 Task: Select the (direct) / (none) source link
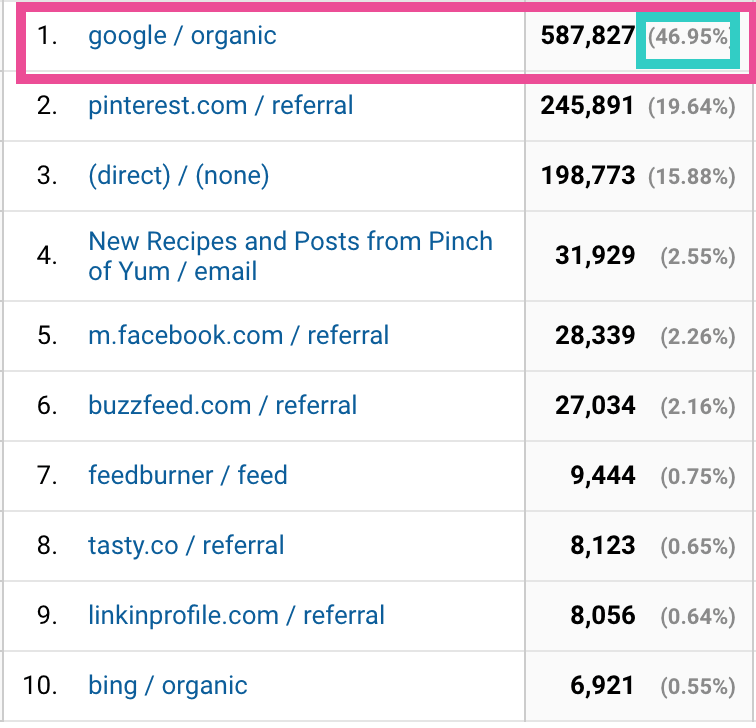pyautogui.click(x=178, y=175)
